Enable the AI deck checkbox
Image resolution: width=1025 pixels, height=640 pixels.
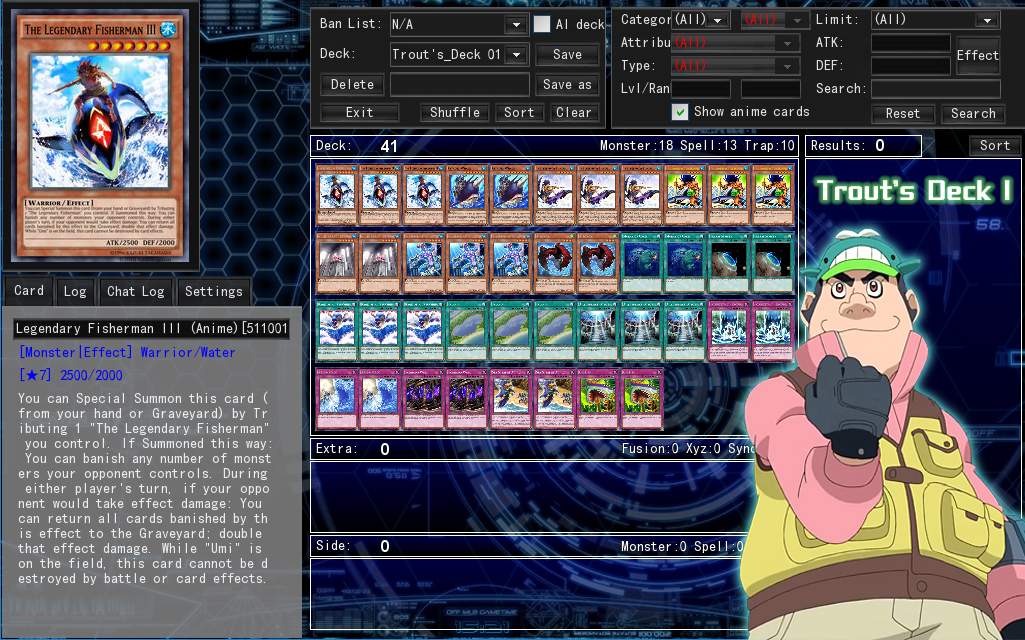tap(542, 24)
